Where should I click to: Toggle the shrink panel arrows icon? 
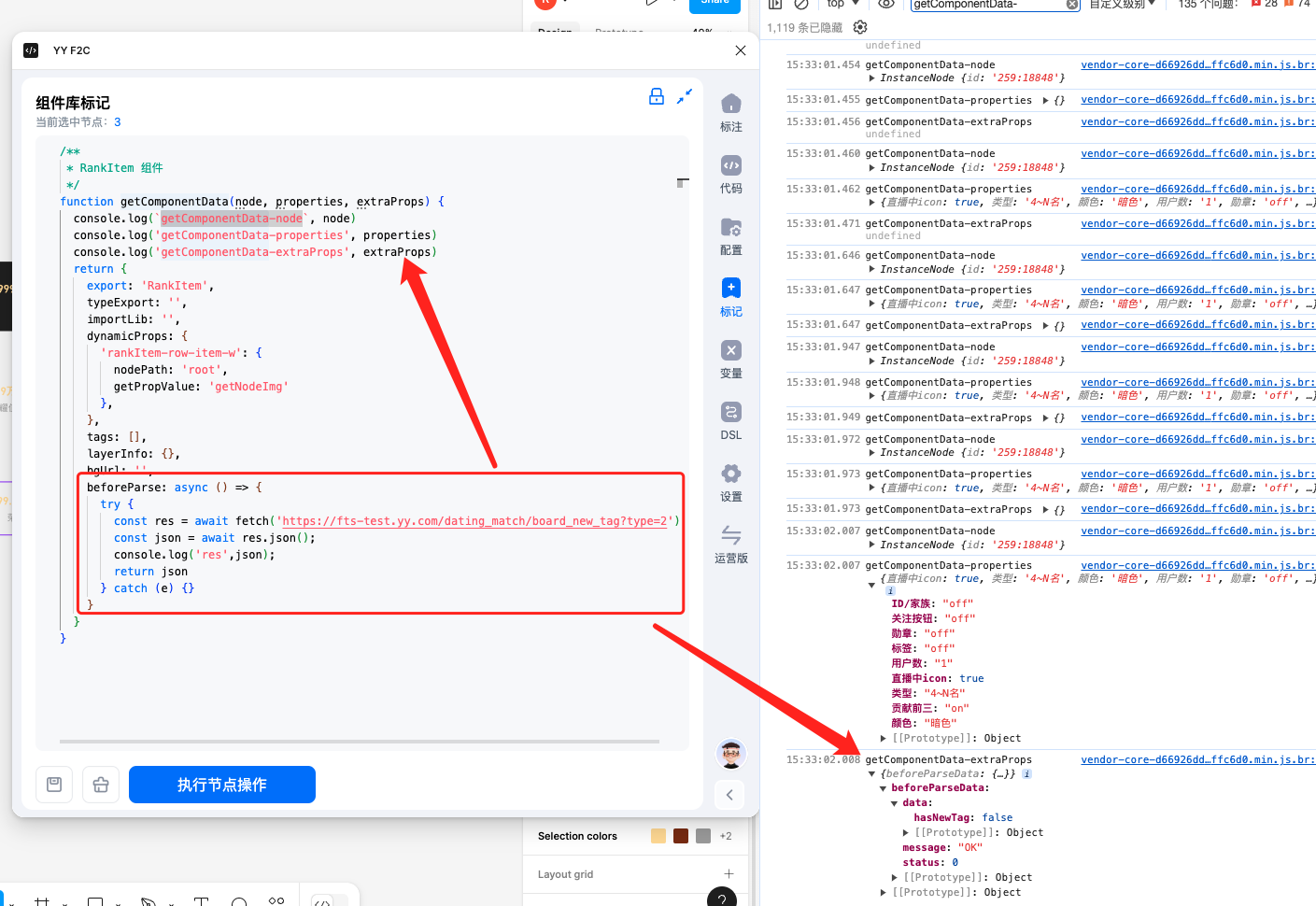click(x=685, y=96)
